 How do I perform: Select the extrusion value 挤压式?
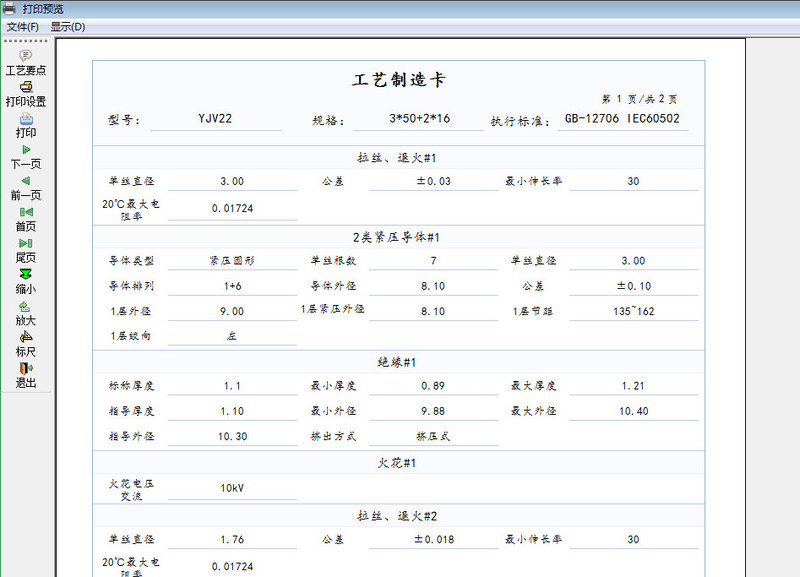tap(433, 437)
